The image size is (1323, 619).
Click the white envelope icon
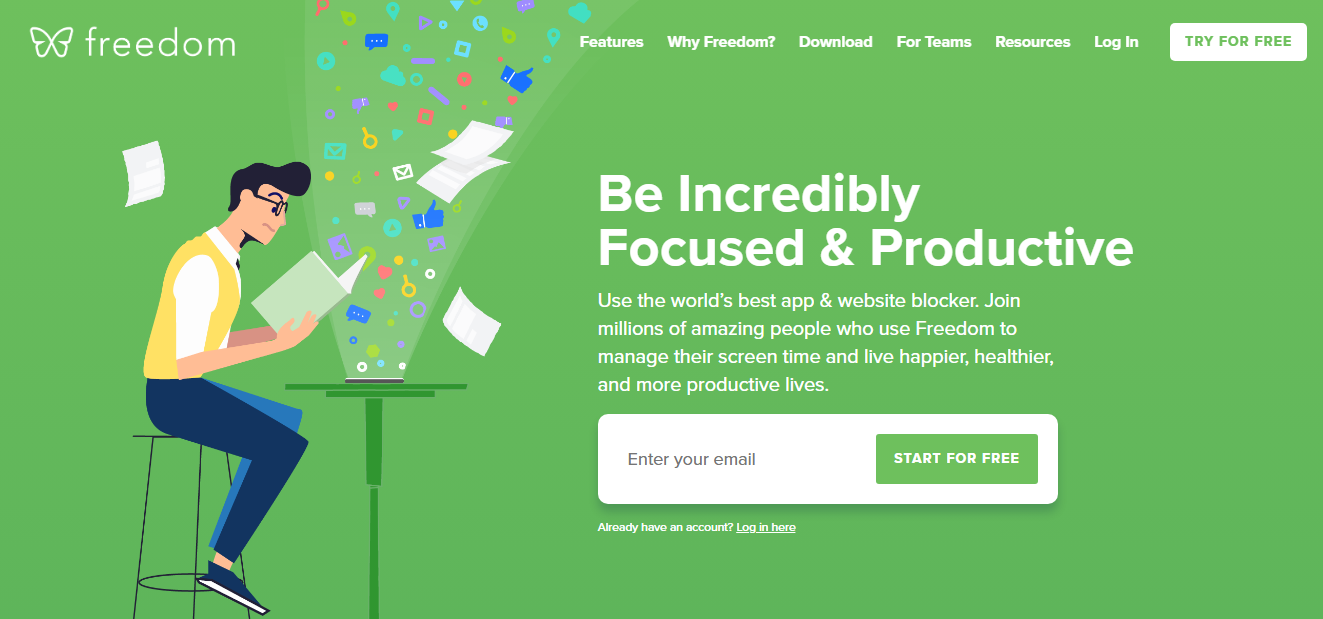coord(402,172)
